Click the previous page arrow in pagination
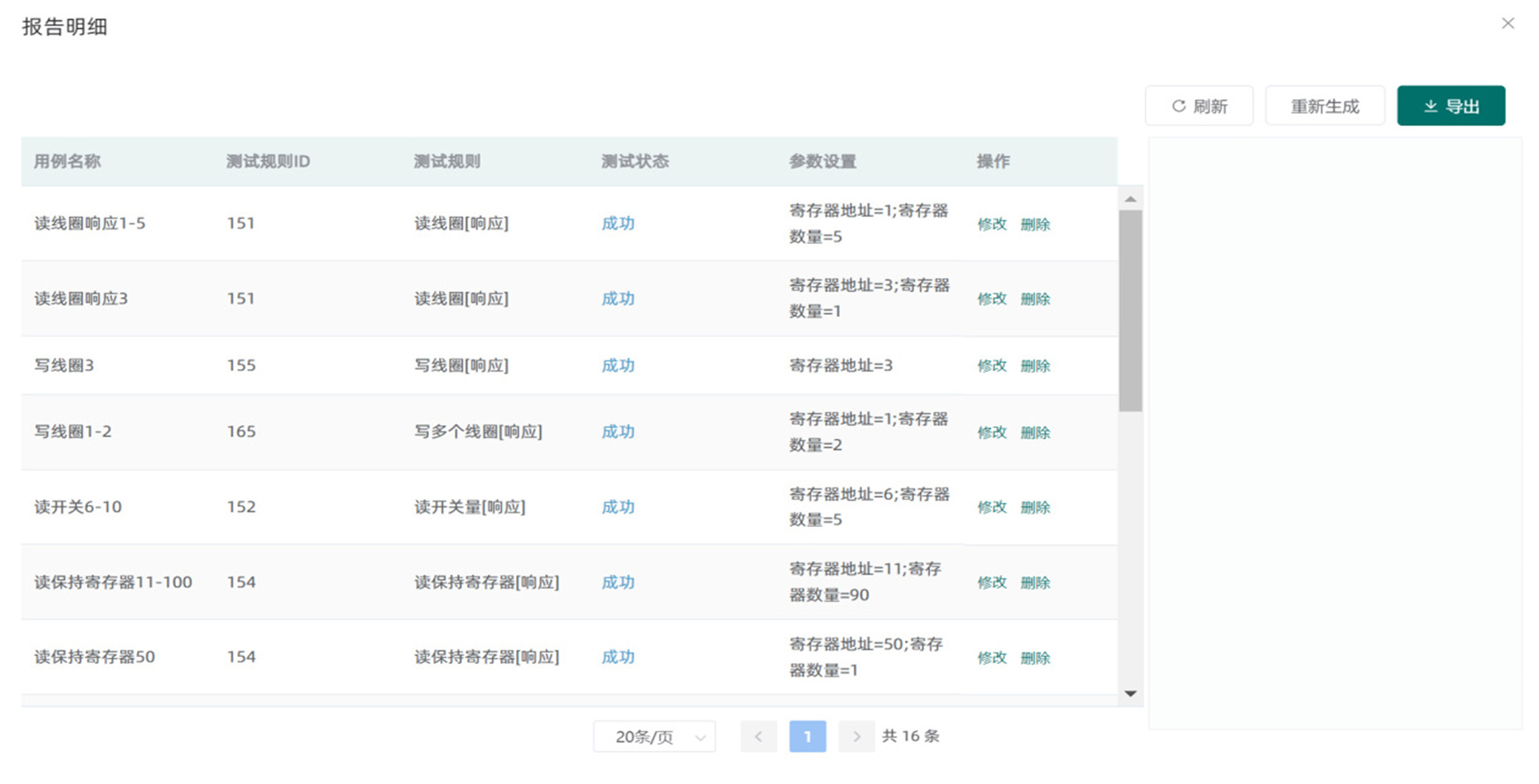1539x784 pixels. pos(758,736)
